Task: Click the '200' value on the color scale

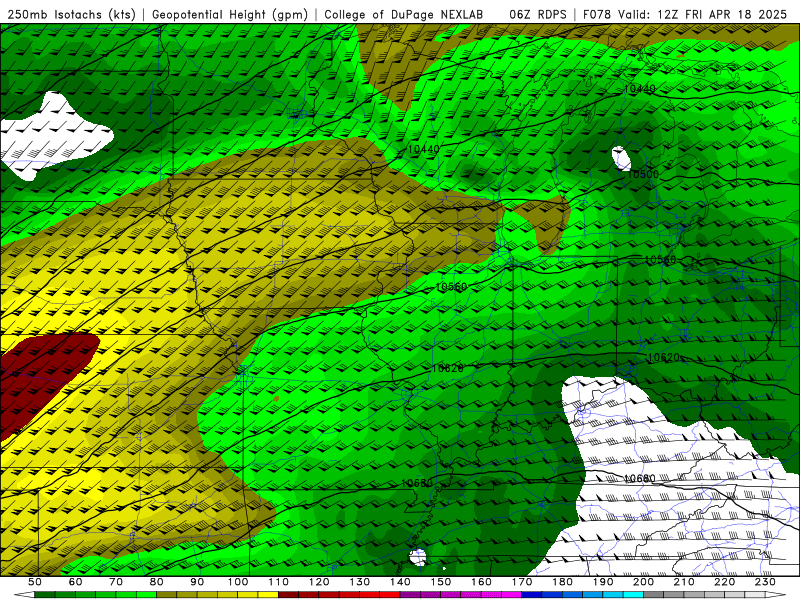Action: (644, 582)
